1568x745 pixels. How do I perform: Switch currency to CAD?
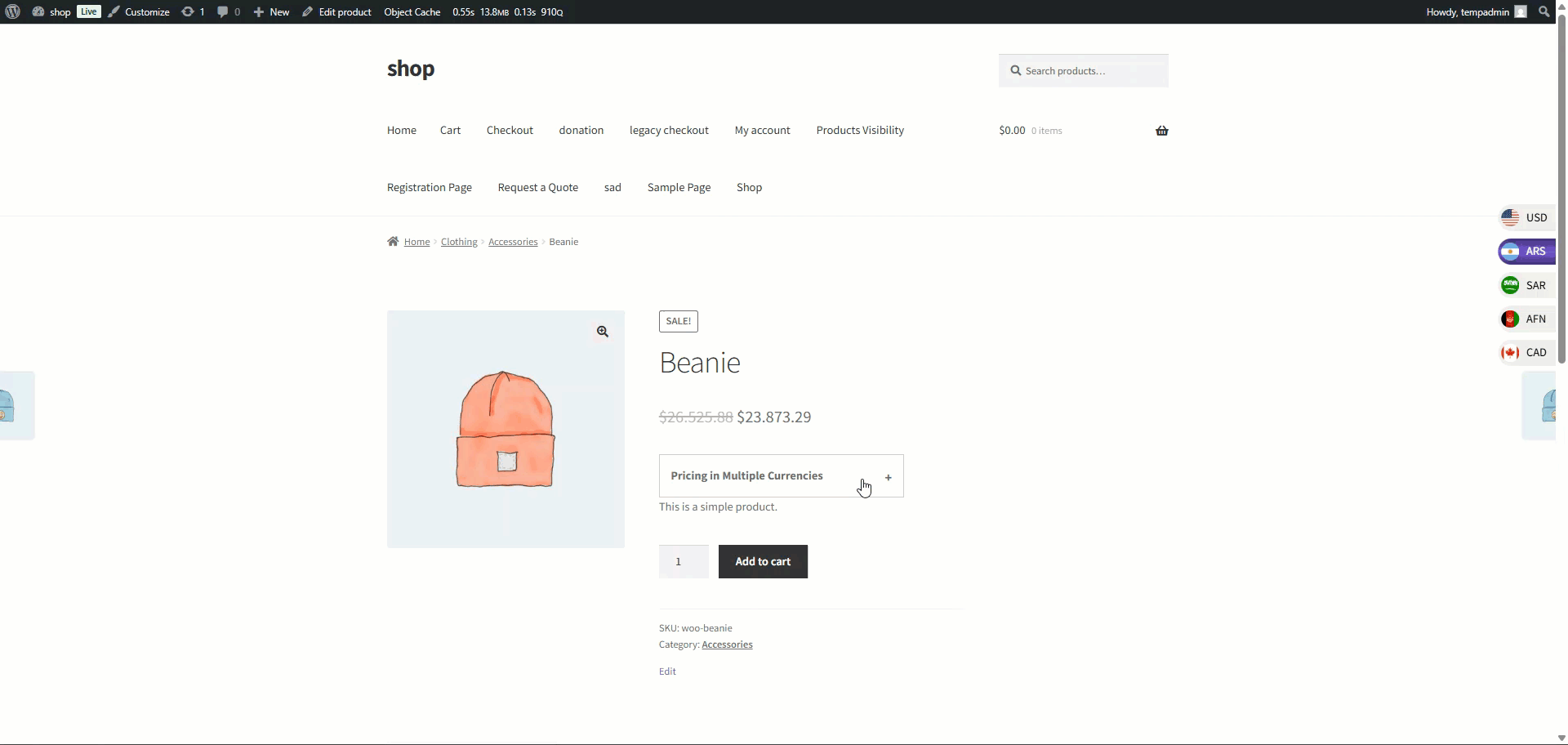click(1525, 353)
